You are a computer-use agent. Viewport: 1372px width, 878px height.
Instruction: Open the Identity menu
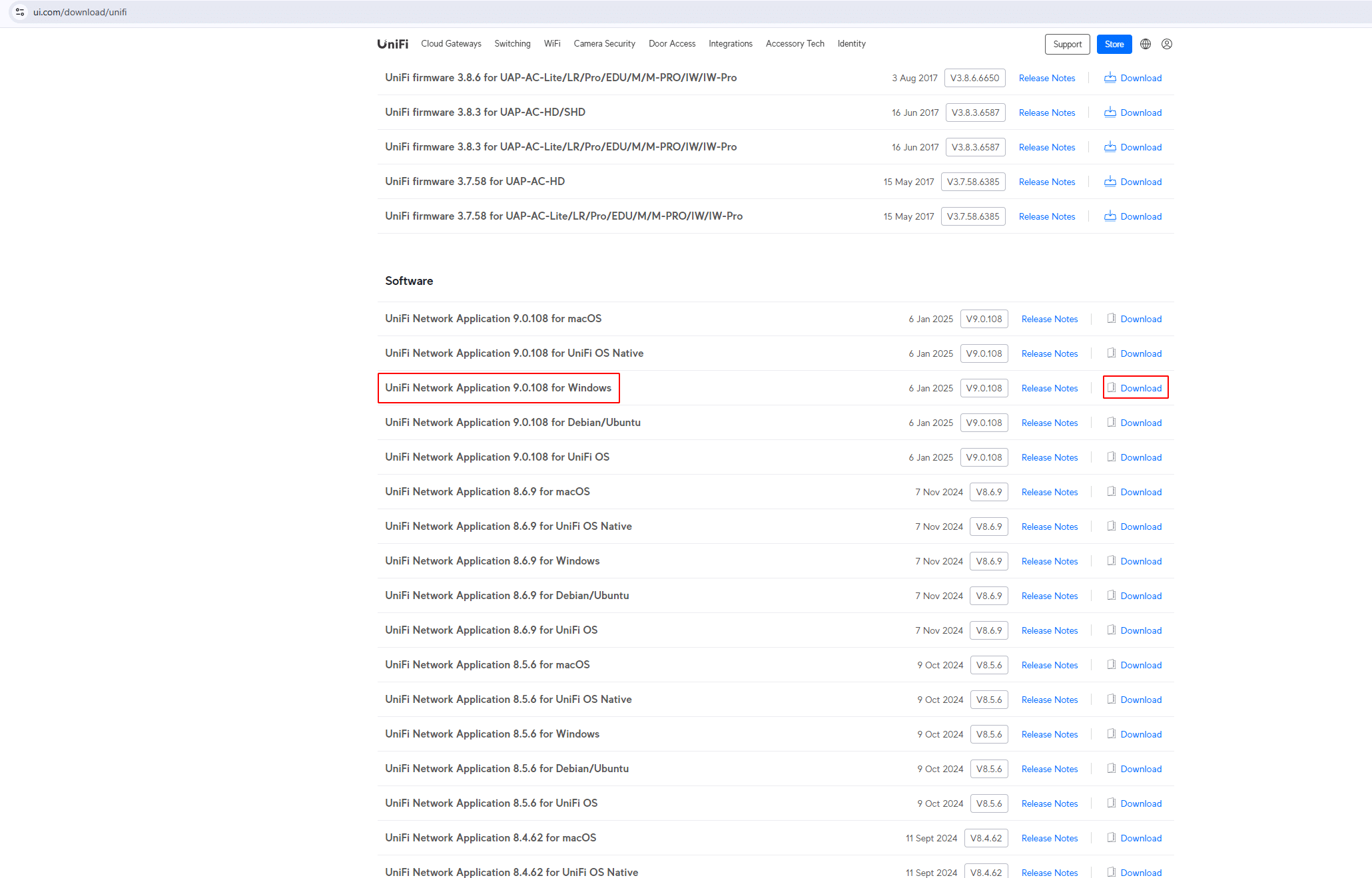[x=851, y=44]
